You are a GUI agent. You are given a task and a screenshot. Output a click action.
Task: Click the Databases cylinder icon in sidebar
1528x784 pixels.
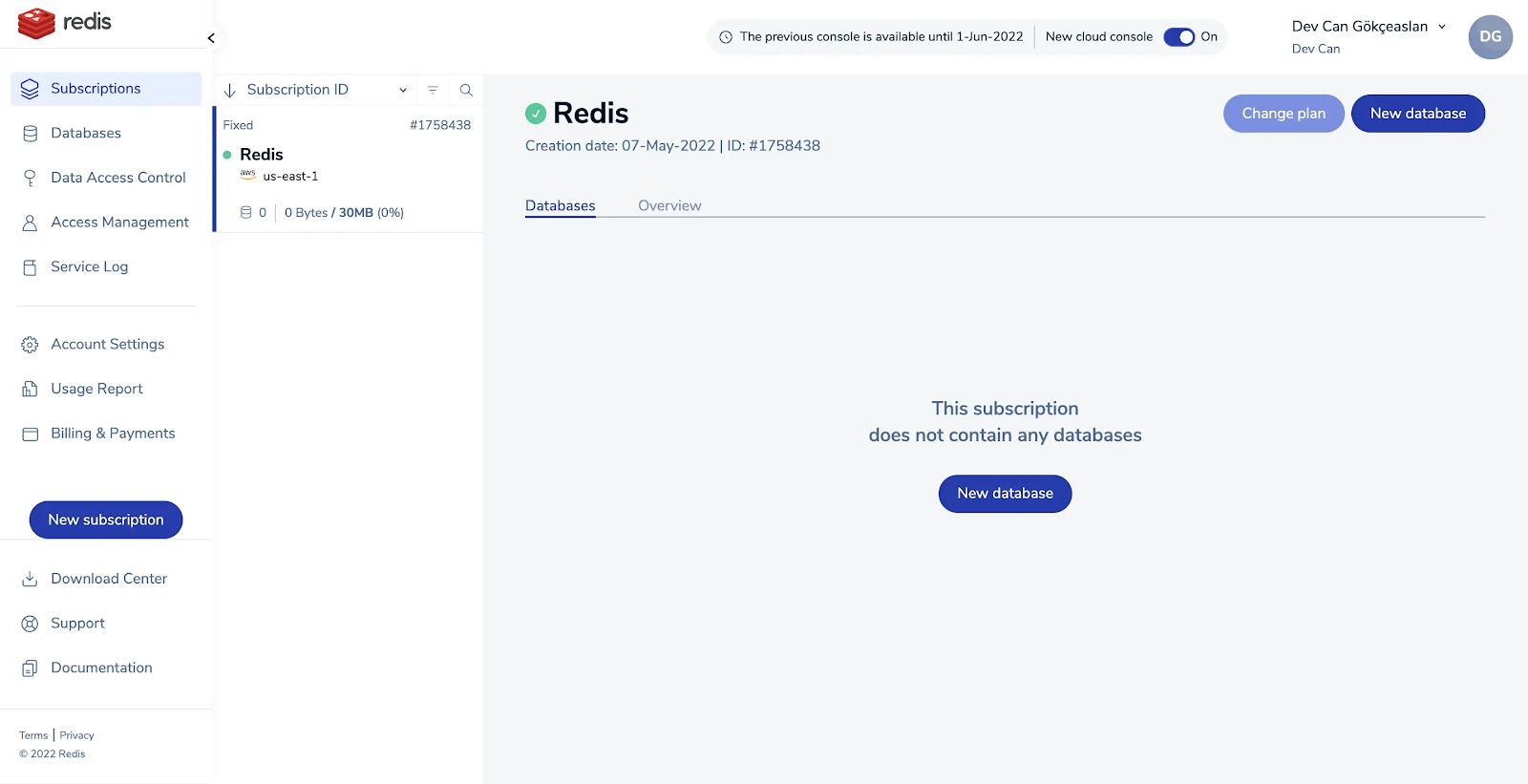[30, 134]
